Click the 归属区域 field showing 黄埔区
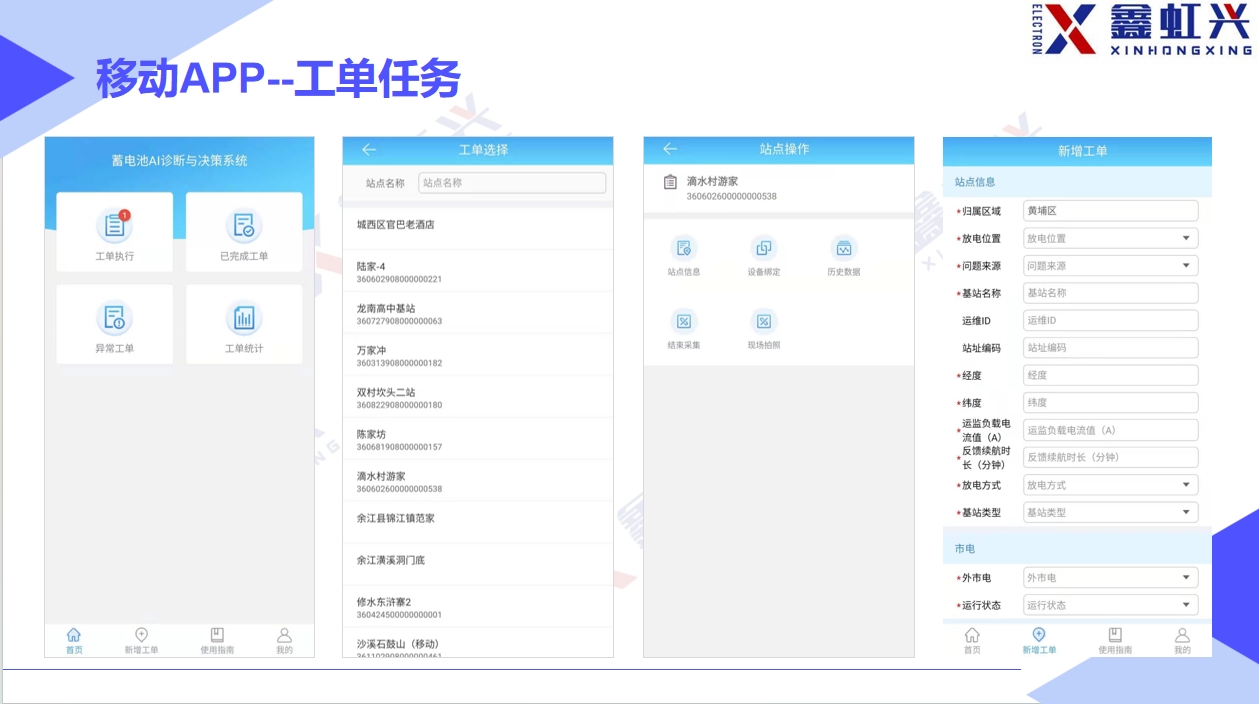This screenshot has height=704, width=1259. 1110,211
